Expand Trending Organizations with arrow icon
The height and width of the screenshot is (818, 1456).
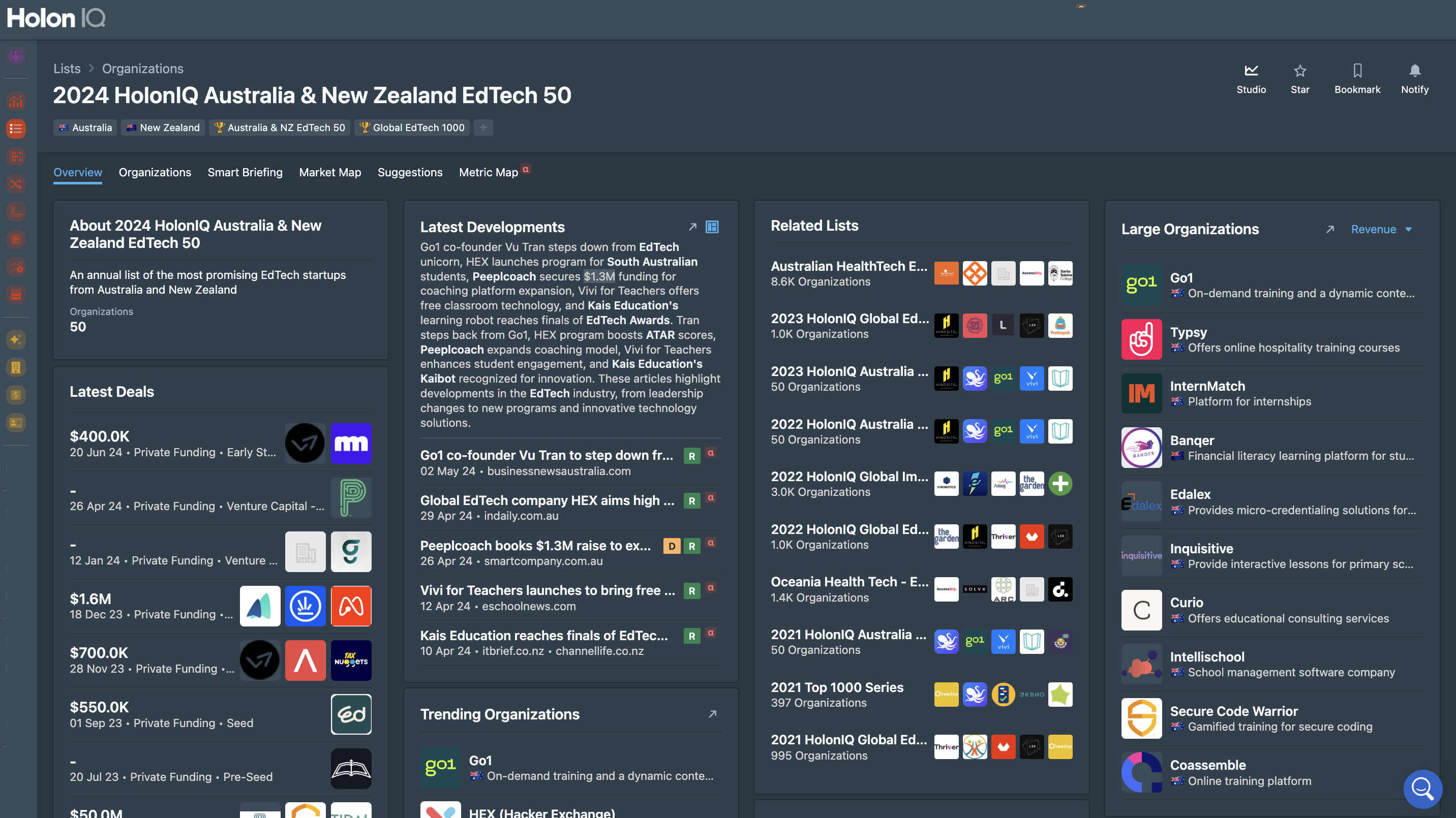[713, 714]
